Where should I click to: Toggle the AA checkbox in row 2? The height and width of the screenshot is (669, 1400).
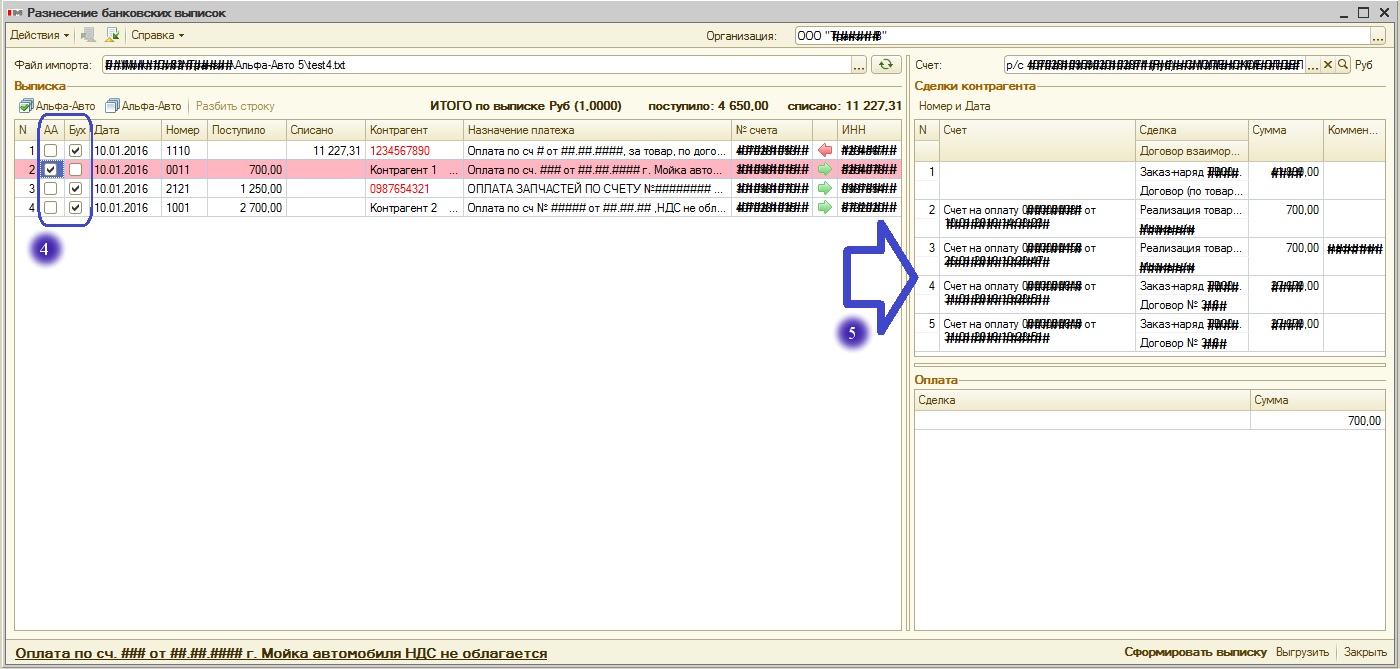[50, 170]
